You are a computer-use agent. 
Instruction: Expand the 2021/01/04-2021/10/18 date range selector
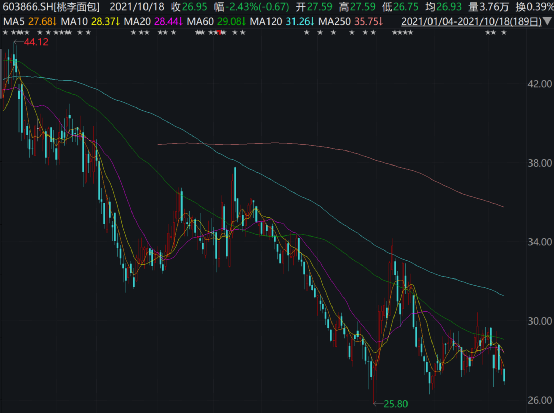click(x=471, y=22)
